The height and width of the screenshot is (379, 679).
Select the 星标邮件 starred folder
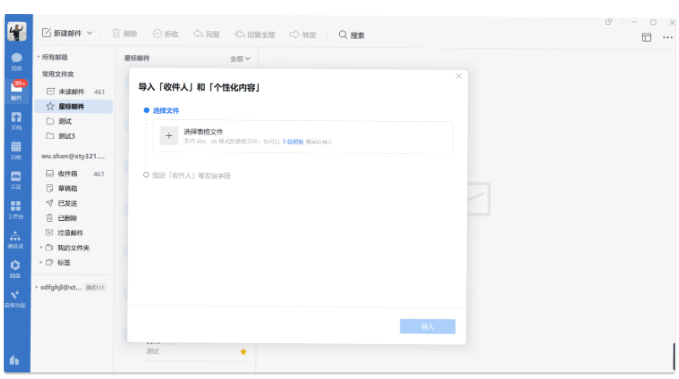[x=74, y=106]
